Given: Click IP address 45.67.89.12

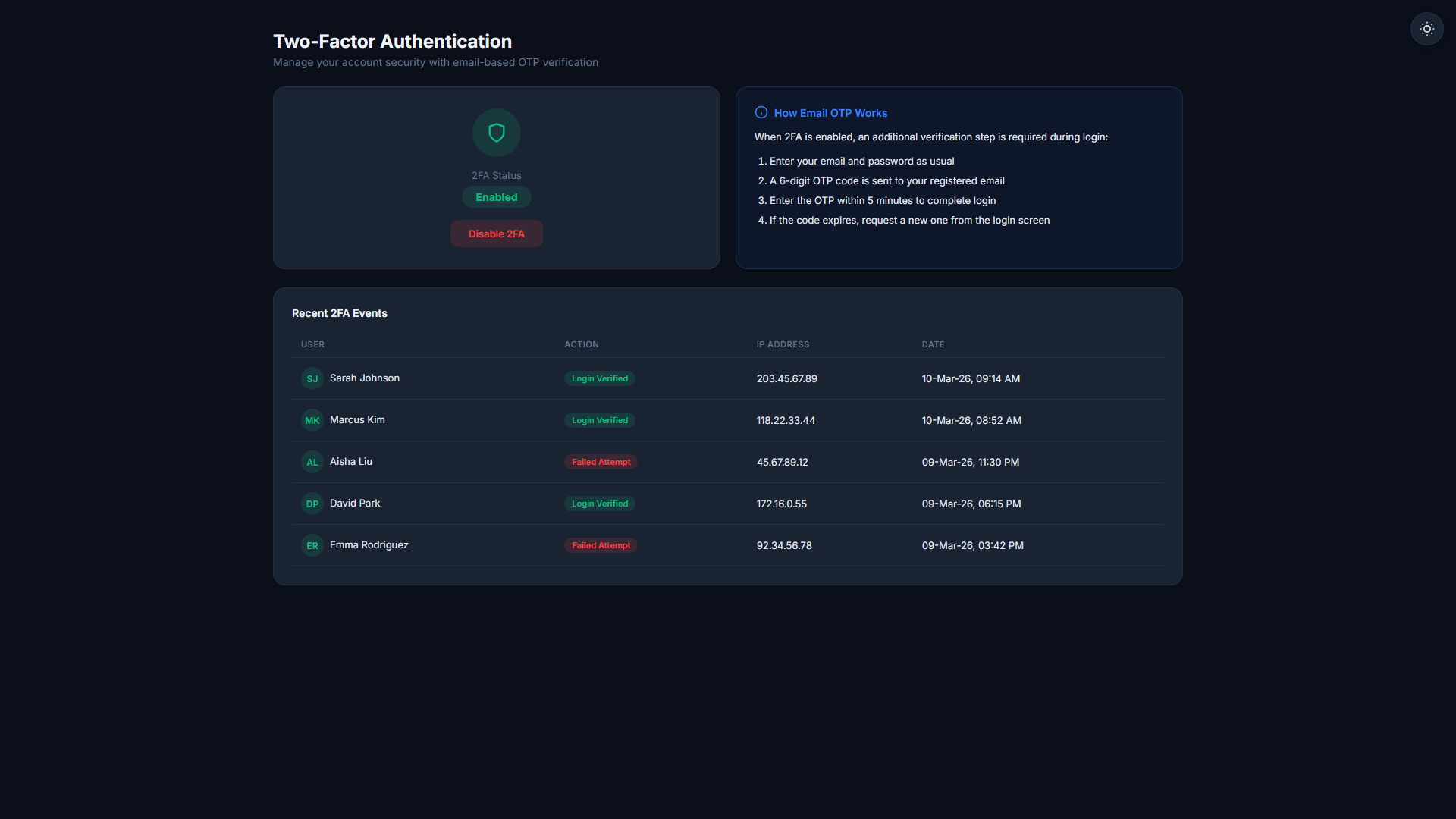Looking at the screenshot, I should pos(783,462).
